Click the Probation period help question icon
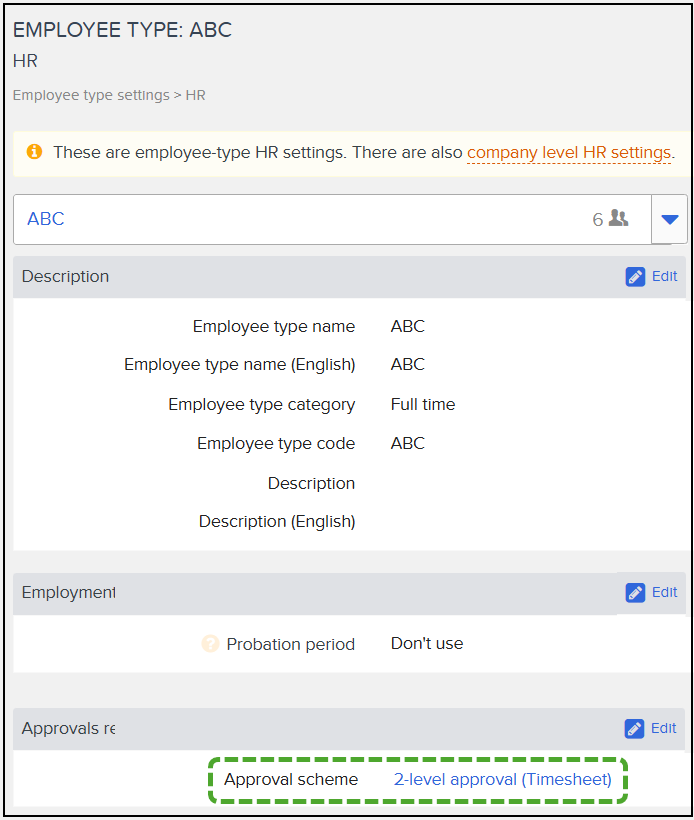This screenshot has width=694, height=820. coord(210,644)
